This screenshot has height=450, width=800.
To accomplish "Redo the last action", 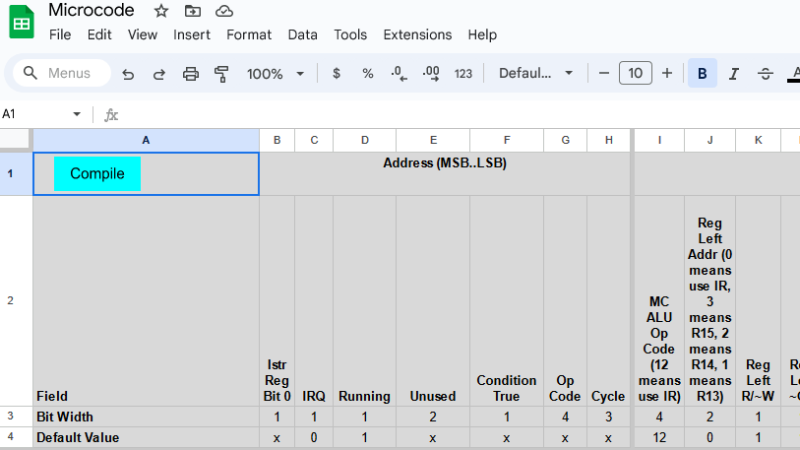I will click(158, 73).
